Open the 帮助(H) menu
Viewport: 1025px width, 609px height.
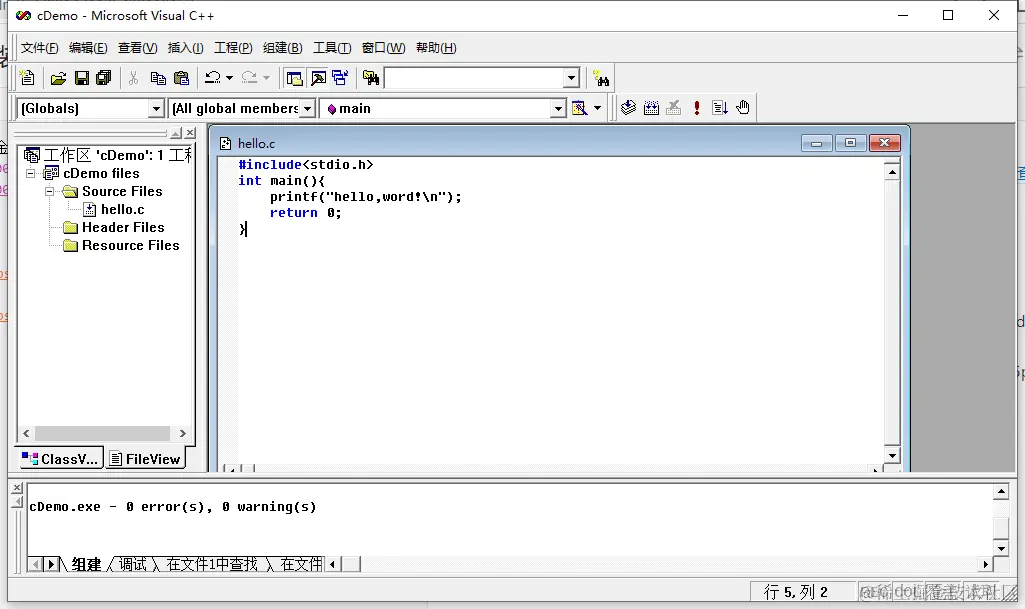click(436, 48)
